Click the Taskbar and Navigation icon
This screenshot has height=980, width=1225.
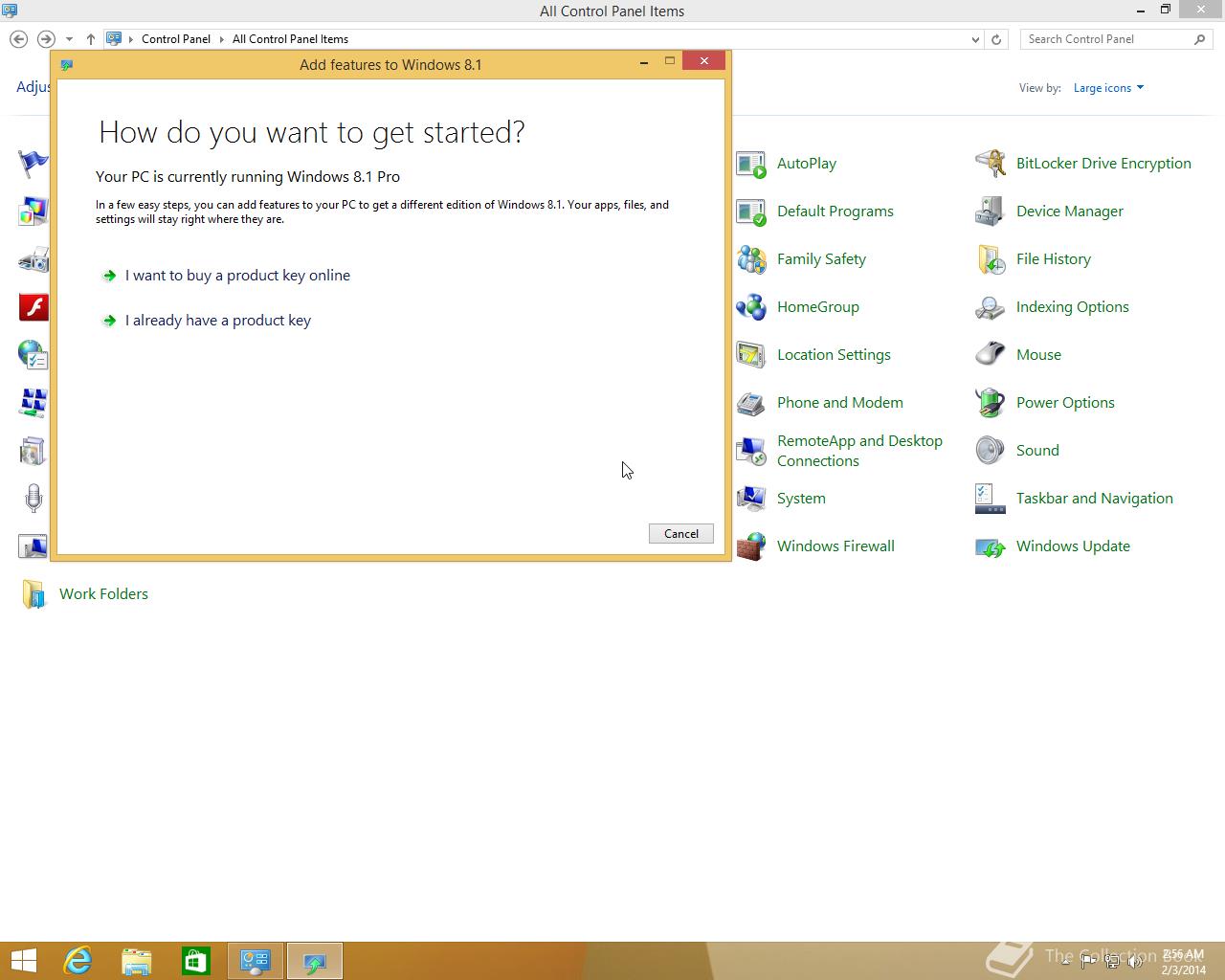(991, 499)
